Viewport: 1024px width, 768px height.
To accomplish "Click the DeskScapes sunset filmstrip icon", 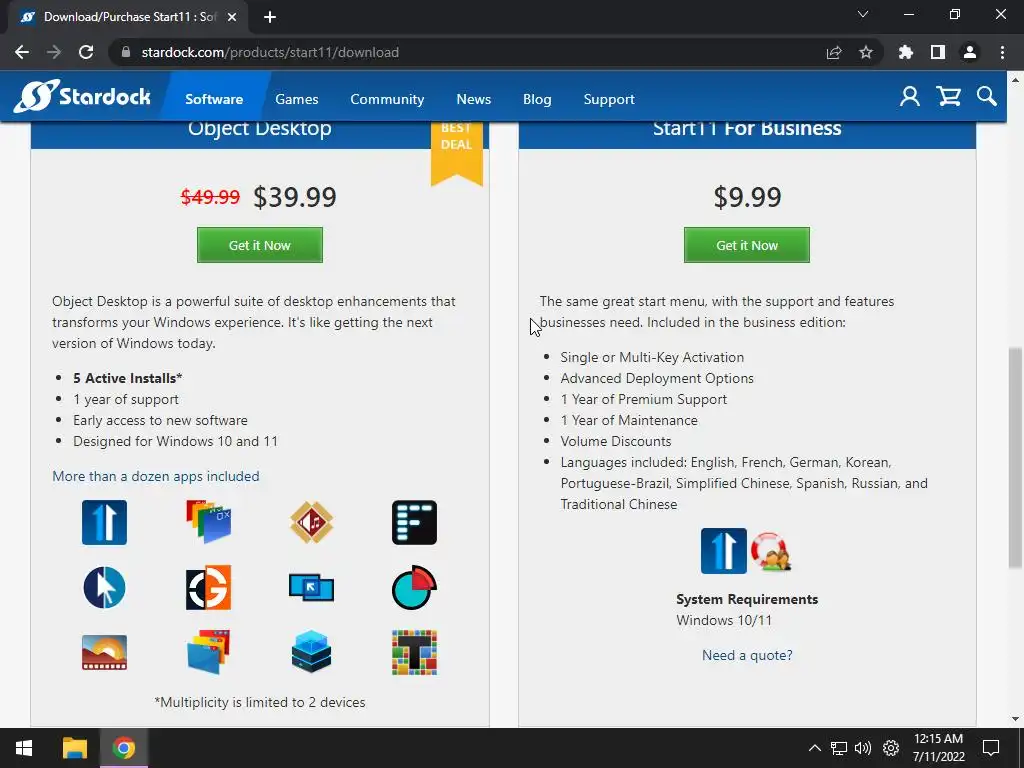I will (x=104, y=652).
